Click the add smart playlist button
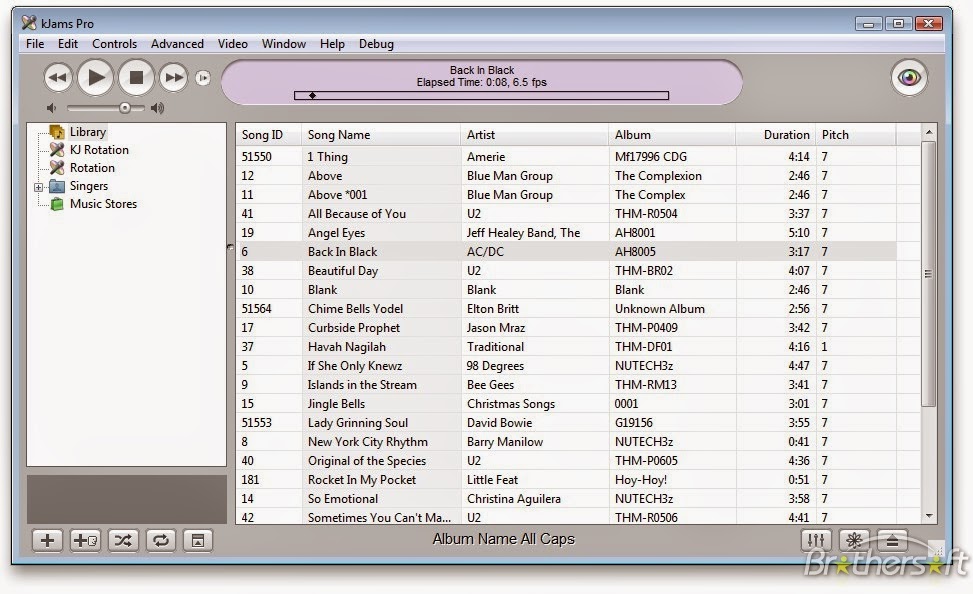The image size is (973, 594). coord(85,540)
